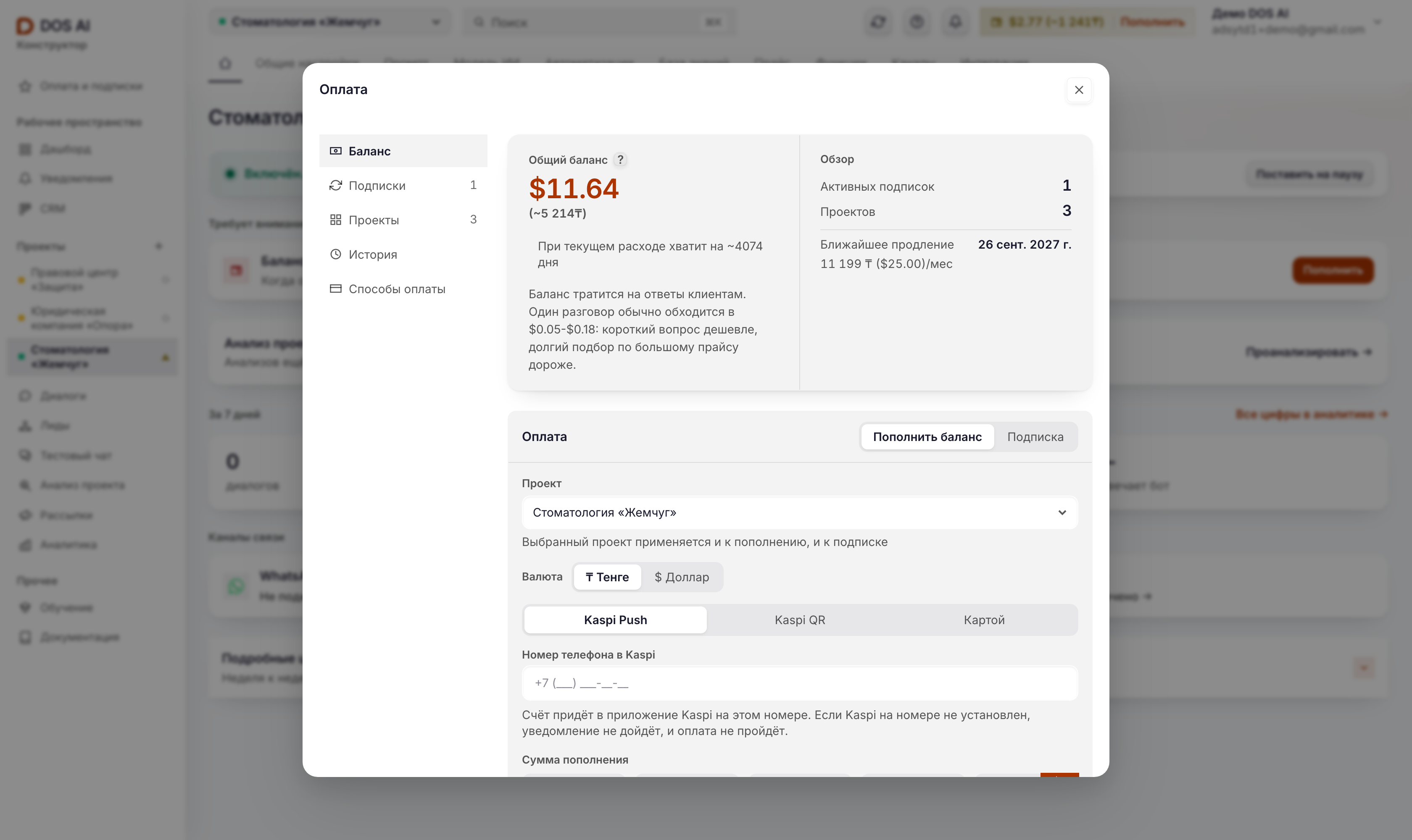1412x840 pixels.
Task: Select Доллар currency
Action: [681, 577]
